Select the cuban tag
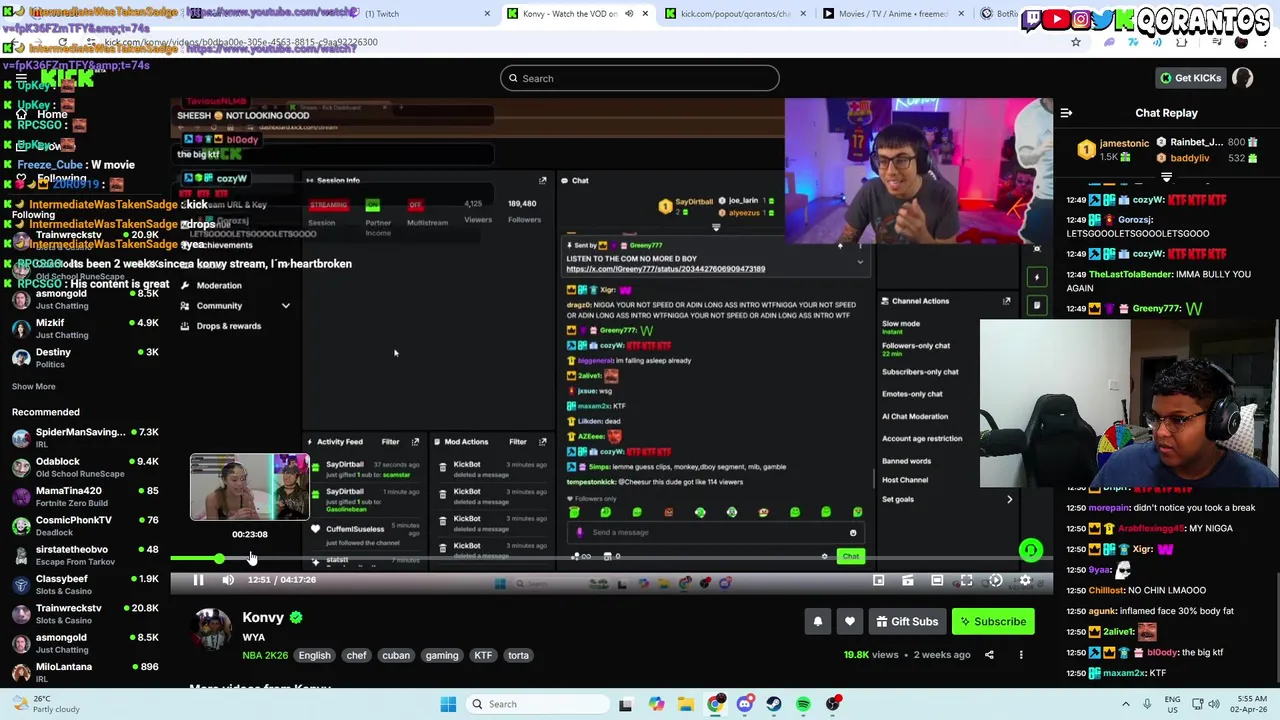This screenshot has height=720, width=1280. point(396,656)
